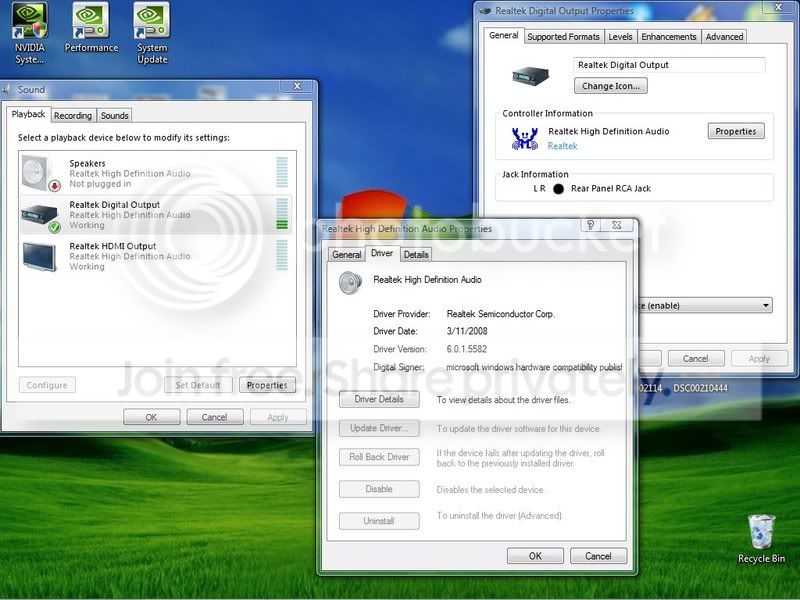Cancel the Sound window
800x600 pixels.
coord(214,417)
